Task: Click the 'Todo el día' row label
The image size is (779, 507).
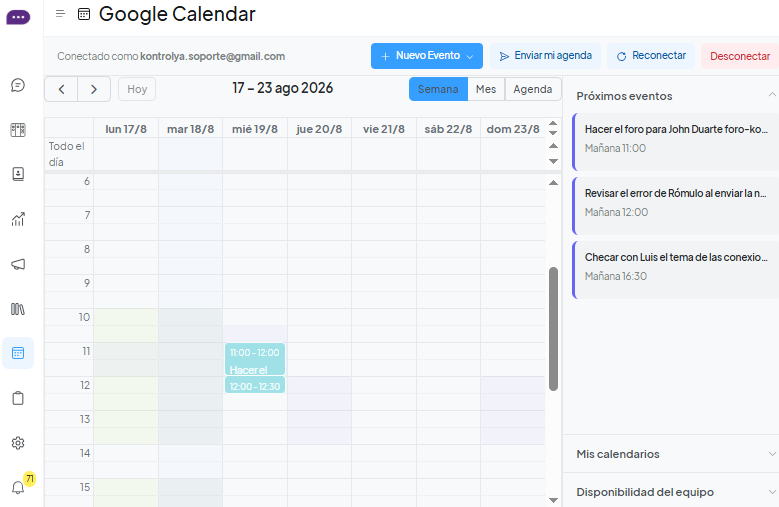Action: click(x=67, y=154)
